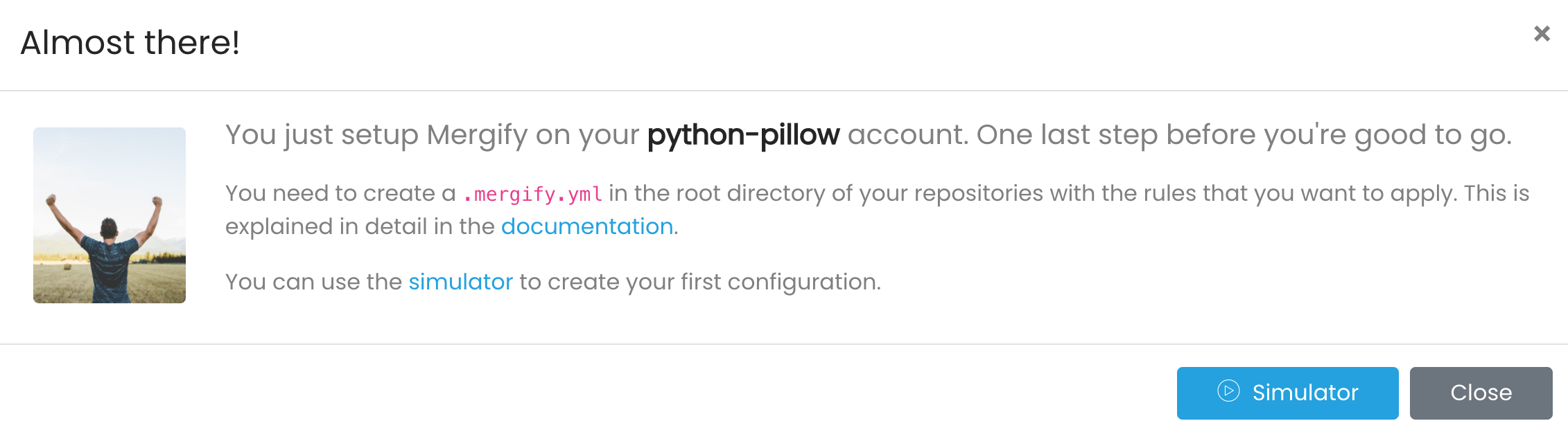
Task: Open Mergify documentation from the dialog
Action: click(586, 226)
